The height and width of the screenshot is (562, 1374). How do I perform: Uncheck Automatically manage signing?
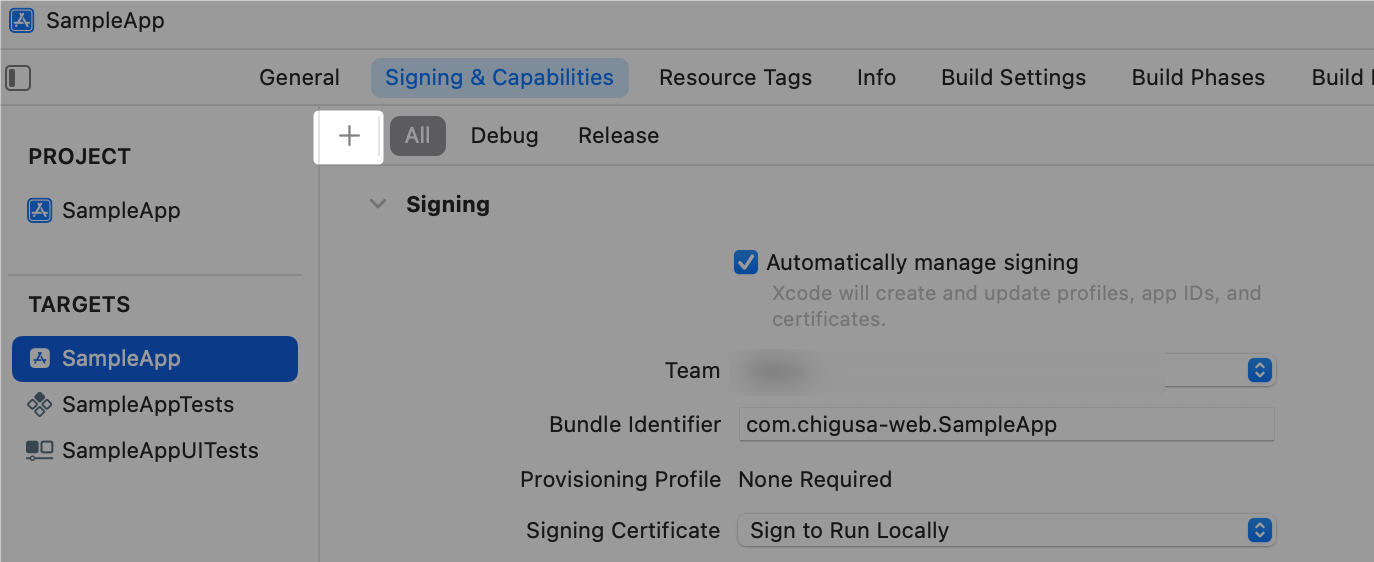[x=746, y=263]
